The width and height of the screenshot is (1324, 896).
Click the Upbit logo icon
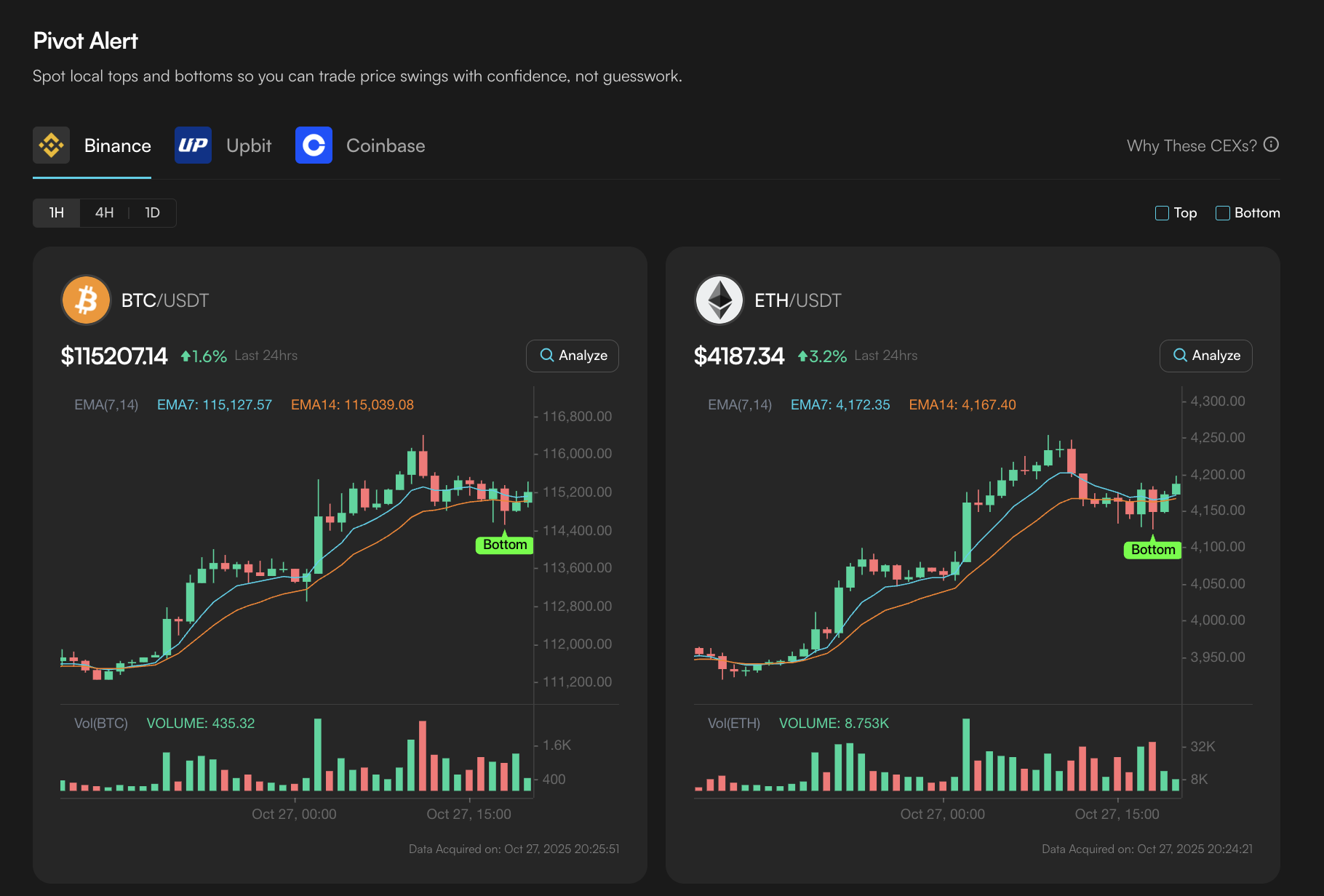click(x=193, y=145)
